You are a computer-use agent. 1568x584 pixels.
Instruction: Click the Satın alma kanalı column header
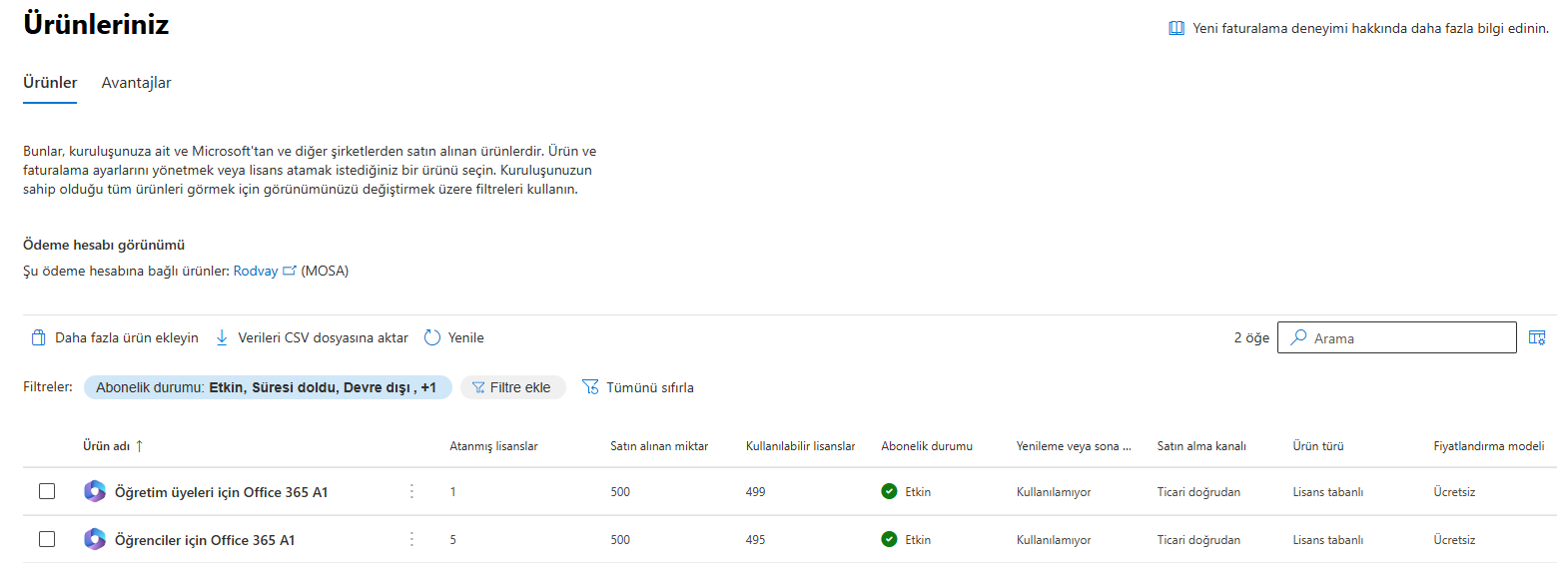[1201, 446]
